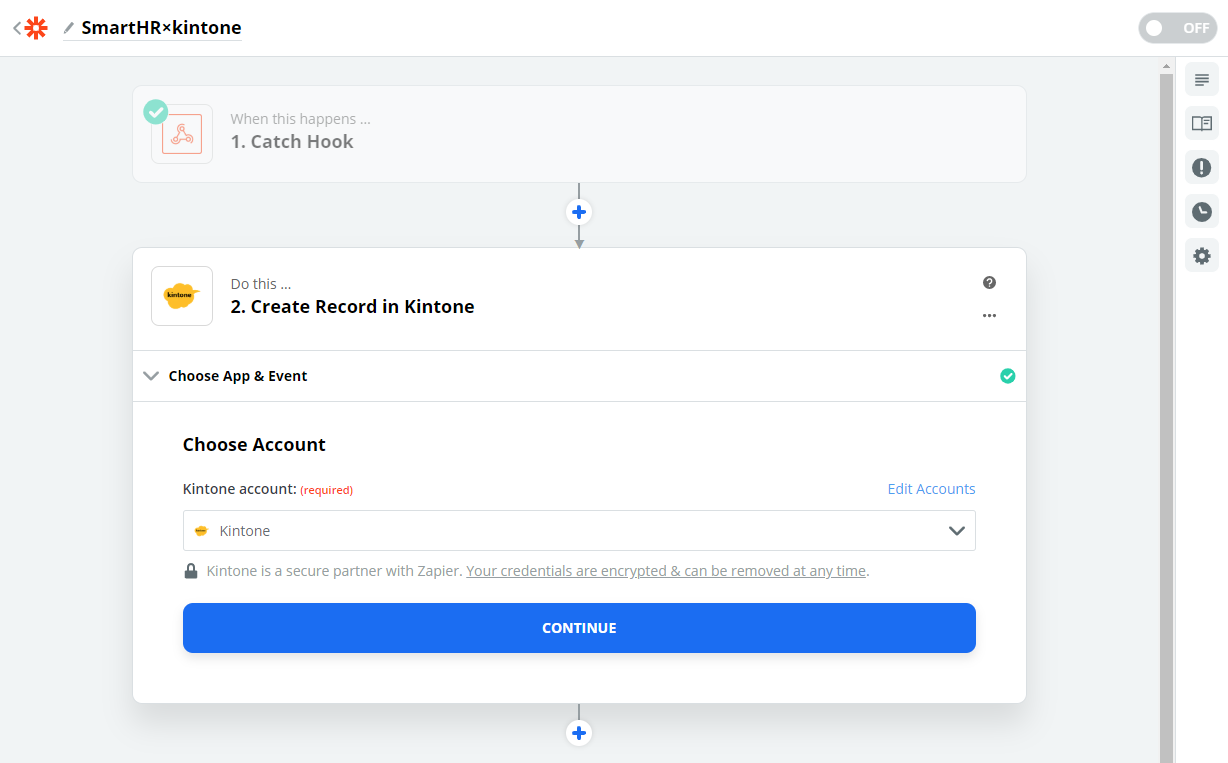The width and height of the screenshot is (1228, 763).
Task: Open the outline list sidebar icon
Action: click(1202, 79)
